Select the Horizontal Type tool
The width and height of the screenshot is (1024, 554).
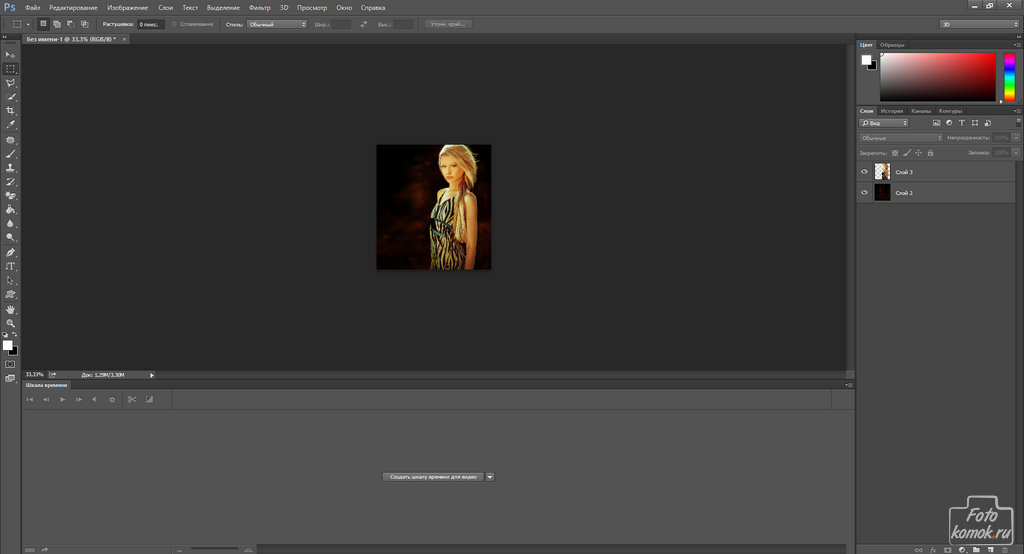(x=11, y=267)
